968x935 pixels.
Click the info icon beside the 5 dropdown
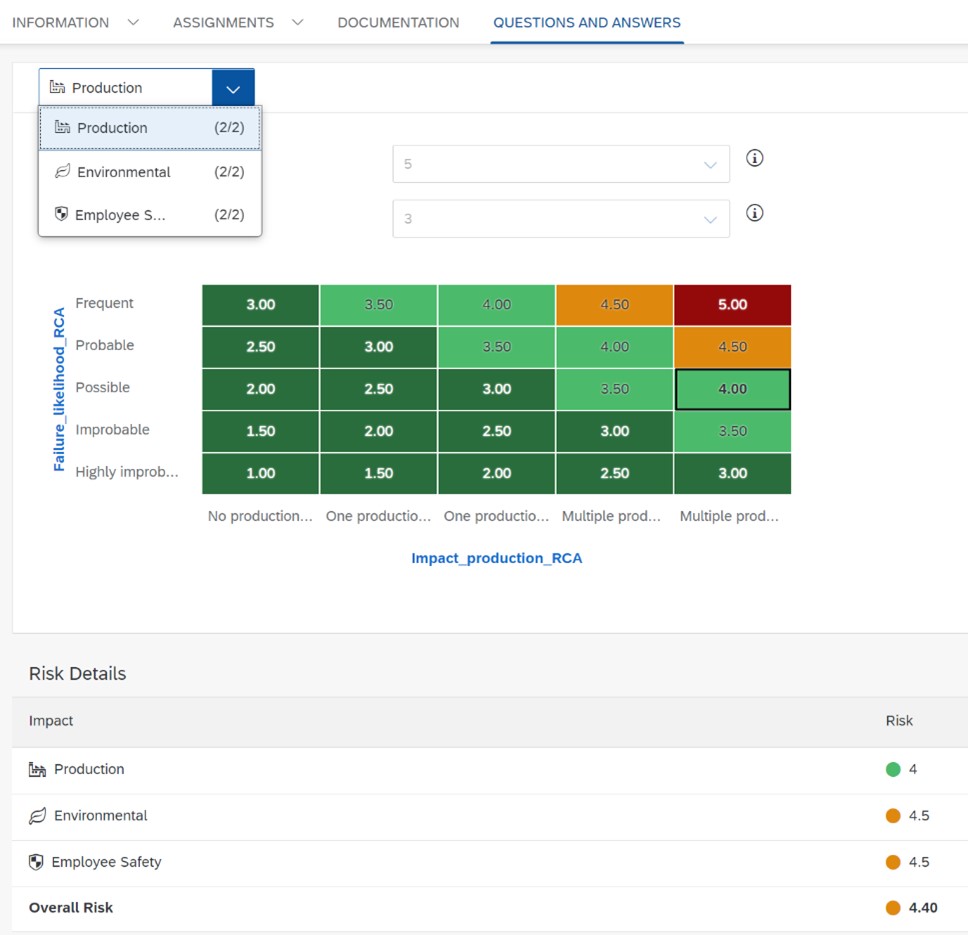(755, 158)
